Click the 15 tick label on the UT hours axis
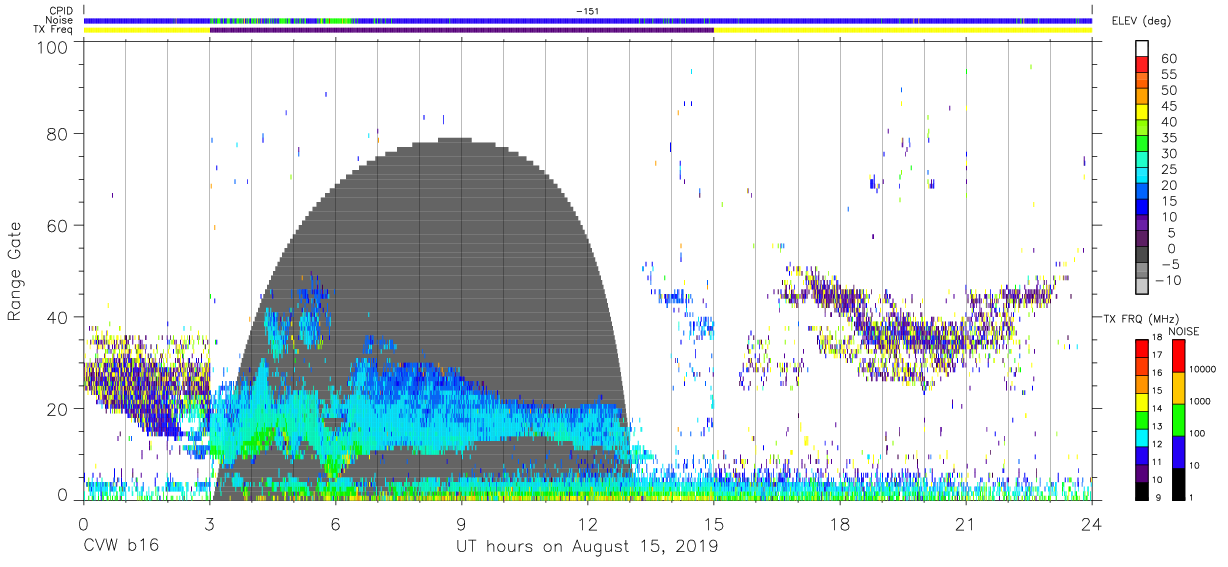Screen dimensions: 1228x567 pos(714,524)
